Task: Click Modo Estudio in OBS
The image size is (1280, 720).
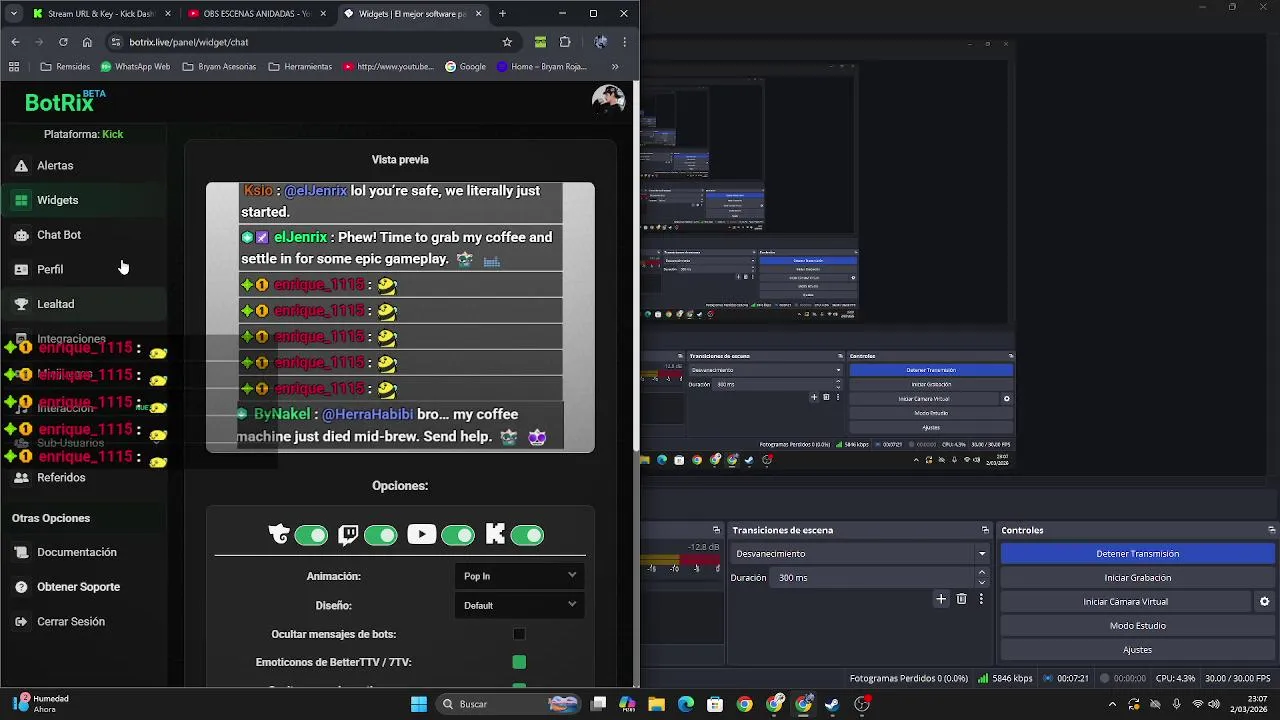Action: pos(1137,626)
